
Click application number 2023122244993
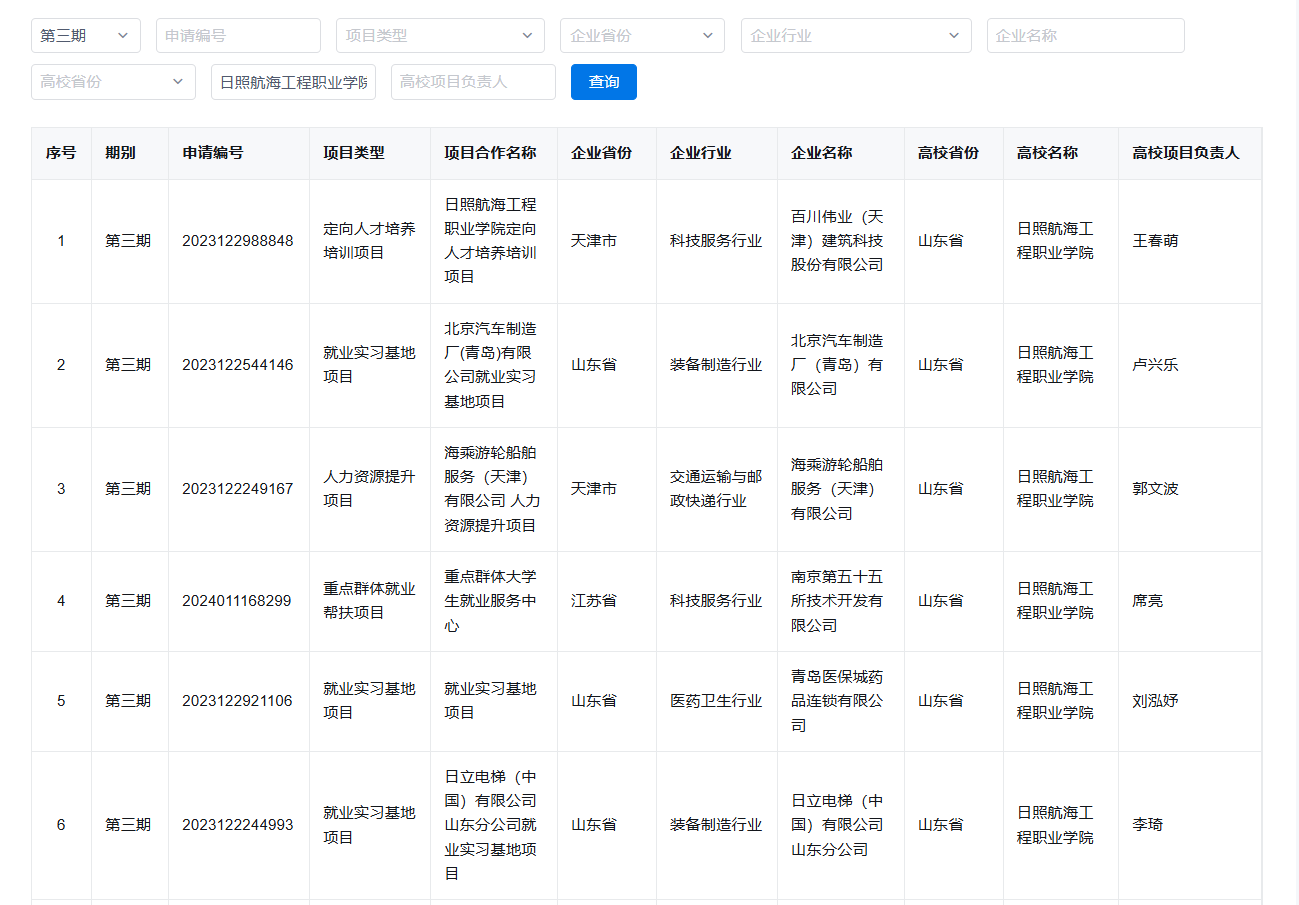click(238, 825)
